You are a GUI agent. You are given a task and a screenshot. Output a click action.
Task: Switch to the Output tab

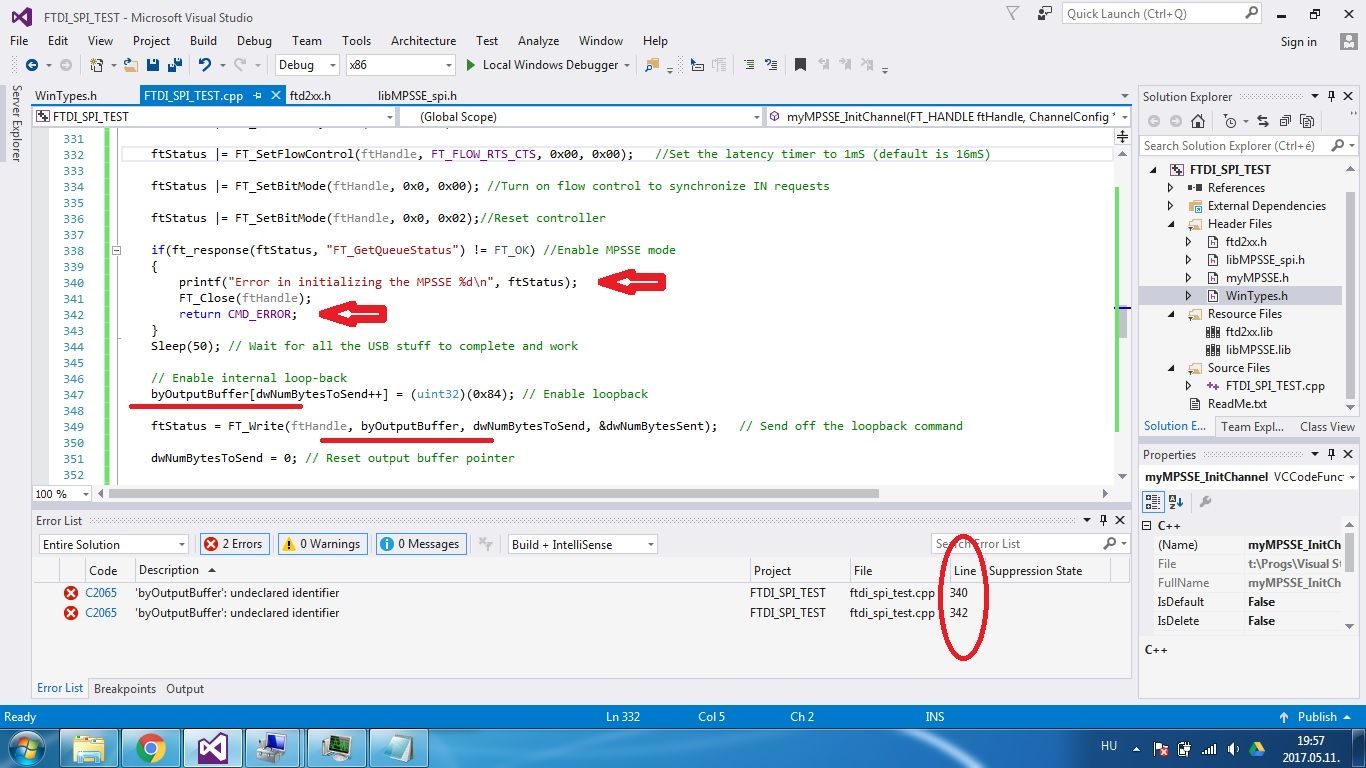pos(185,689)
